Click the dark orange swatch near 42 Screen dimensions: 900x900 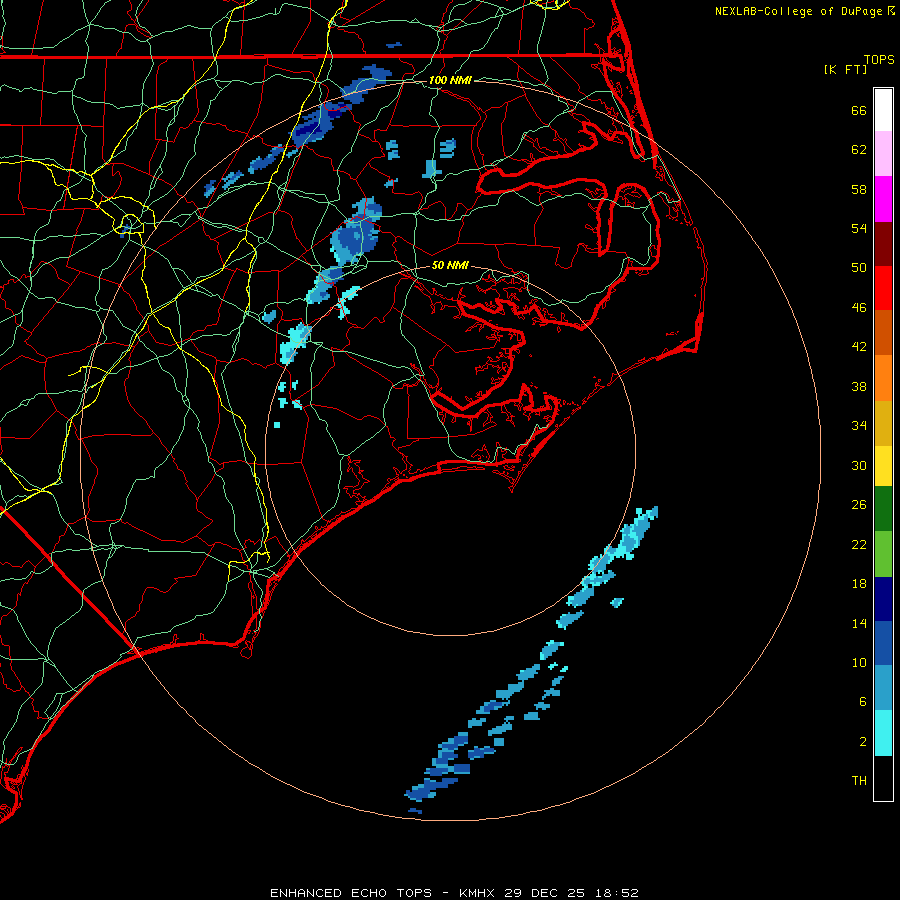pos(883,332)
